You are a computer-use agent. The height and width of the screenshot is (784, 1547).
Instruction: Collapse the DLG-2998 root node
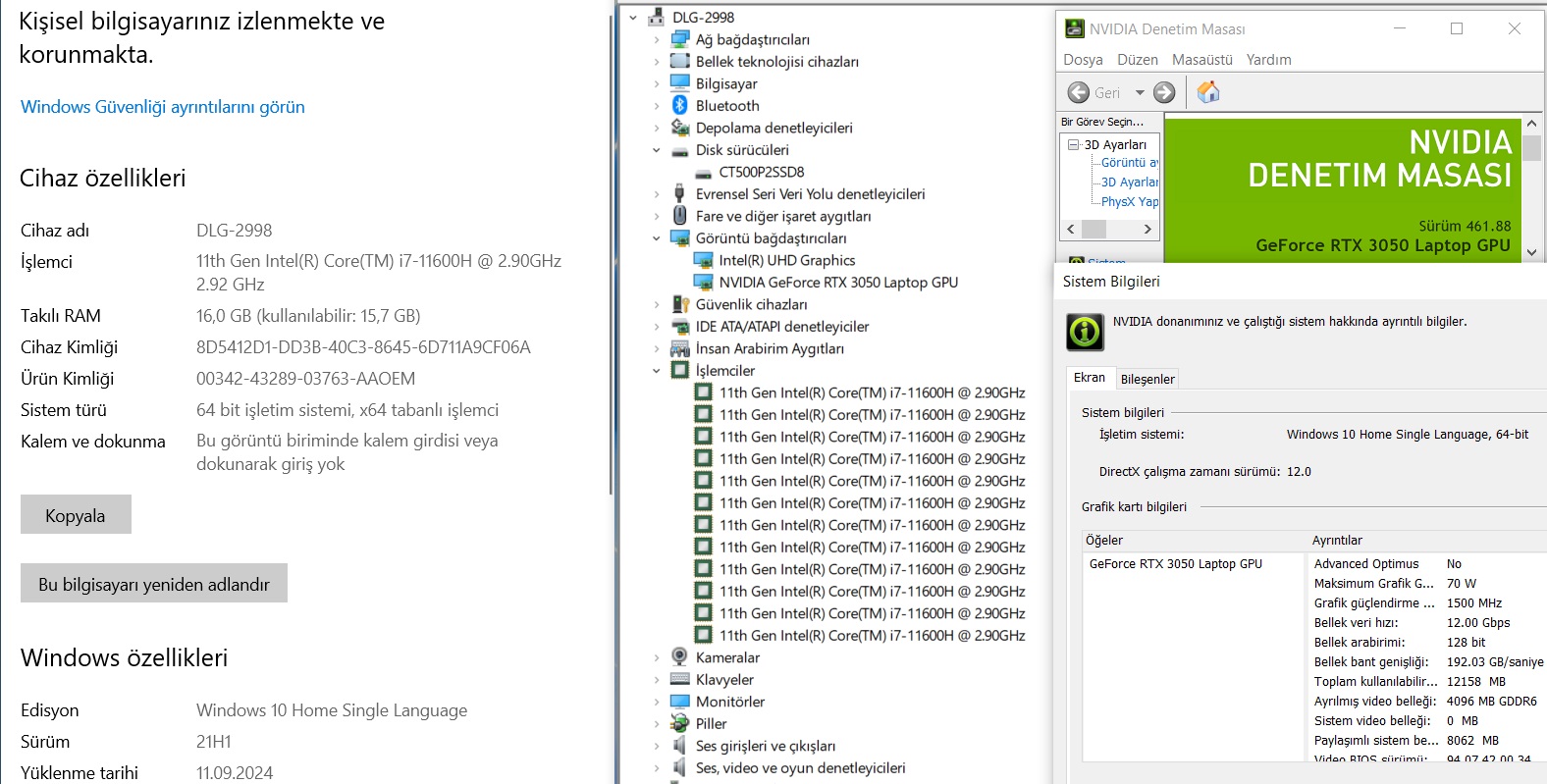[633, 18]
